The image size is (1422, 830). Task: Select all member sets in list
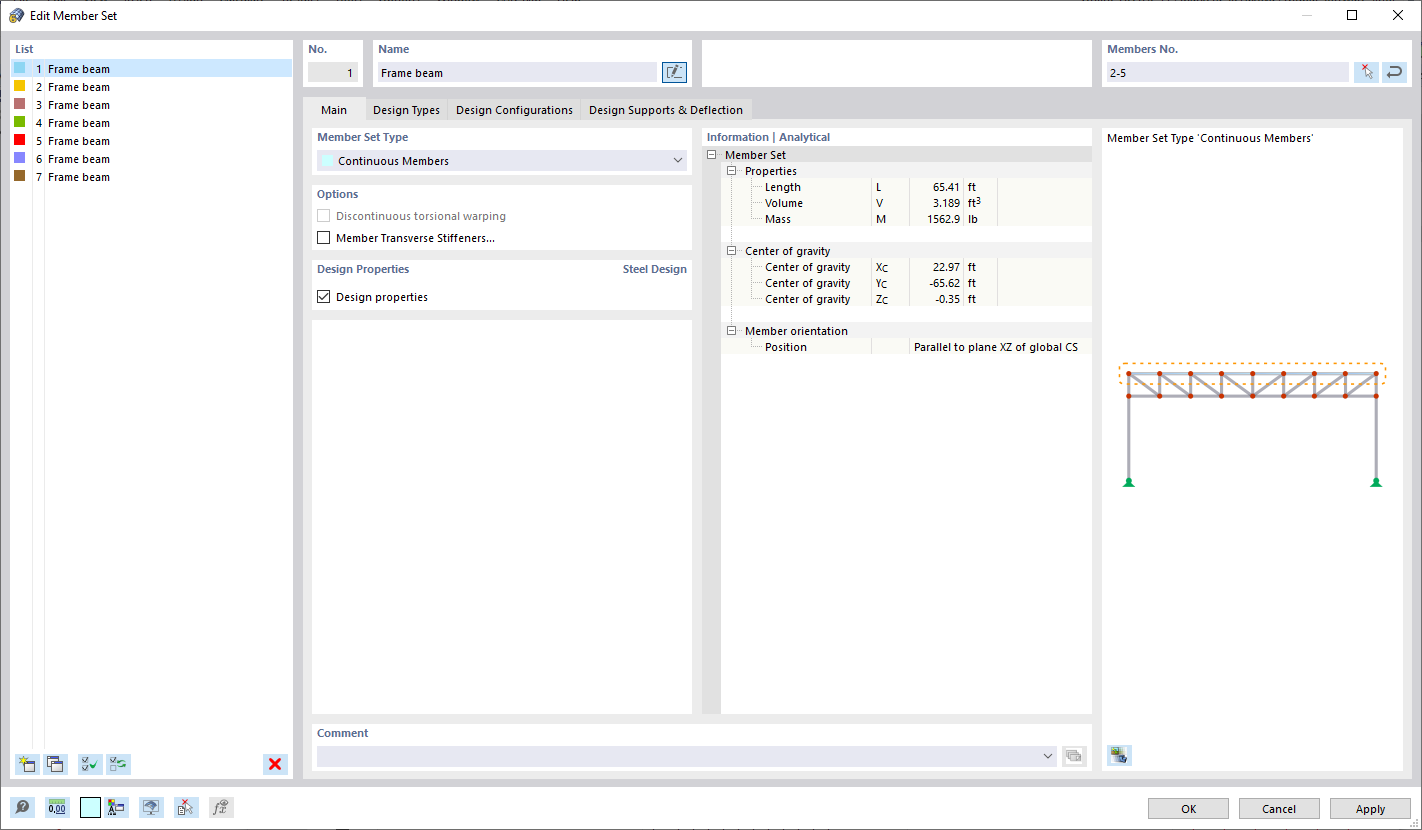click(x=89, y=764)
